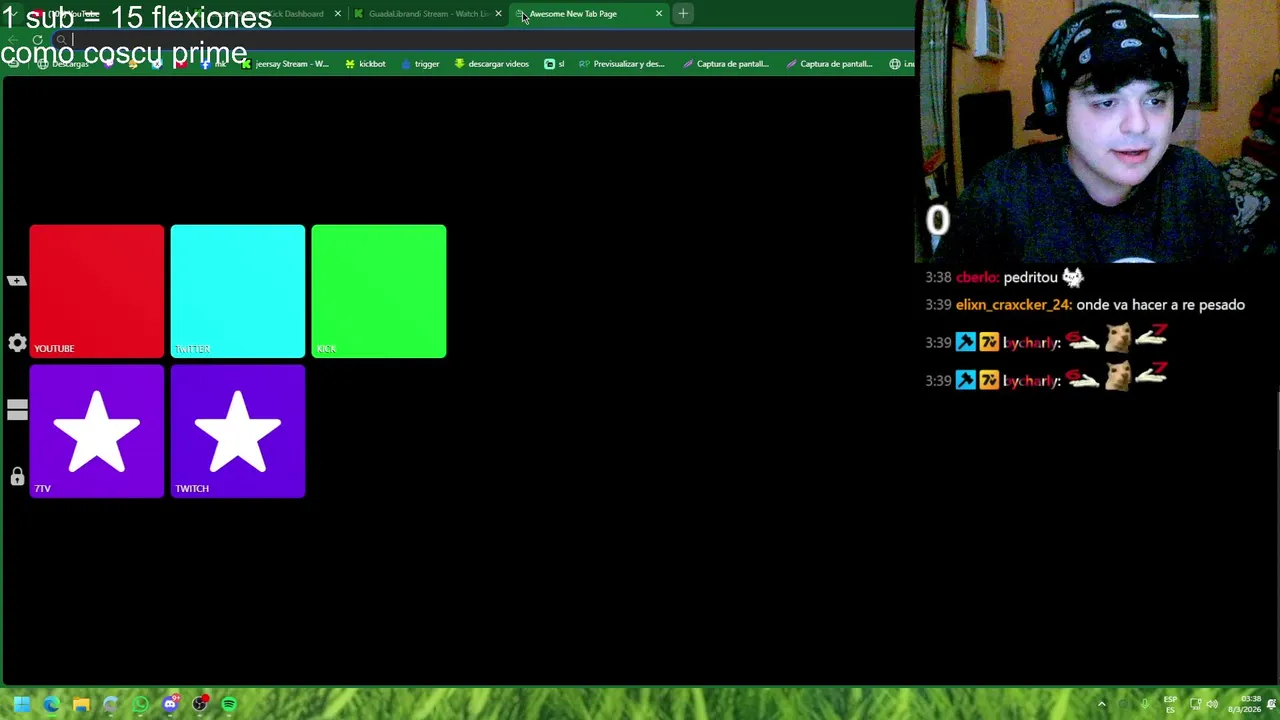Open the ESP ES language switcher
Image resolution: width=1280 pixels, height=720 pixels.
[1170, 704]
